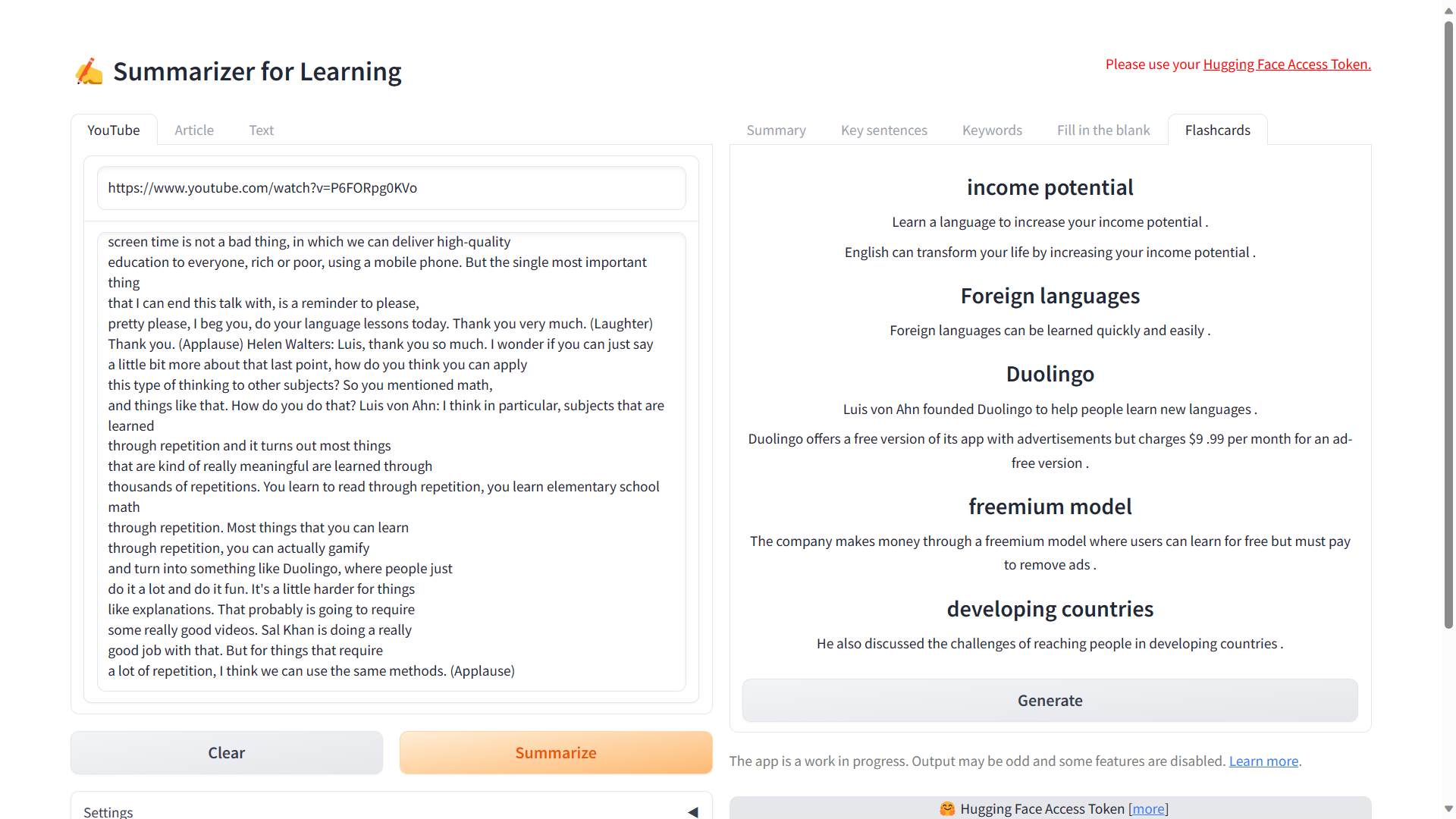This screenshot has height=819, width=1456.
Task: Click the [more] link for access token
Action: tap(1148, 808)
